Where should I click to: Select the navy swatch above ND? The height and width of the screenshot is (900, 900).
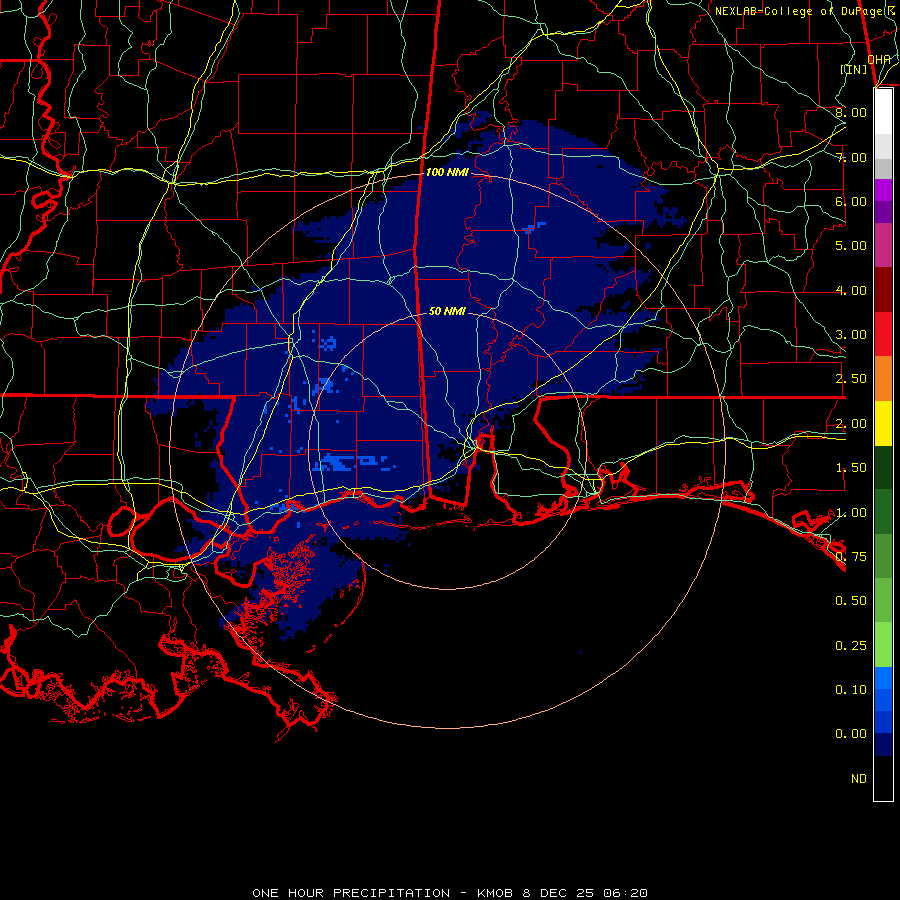click(883, 745)
